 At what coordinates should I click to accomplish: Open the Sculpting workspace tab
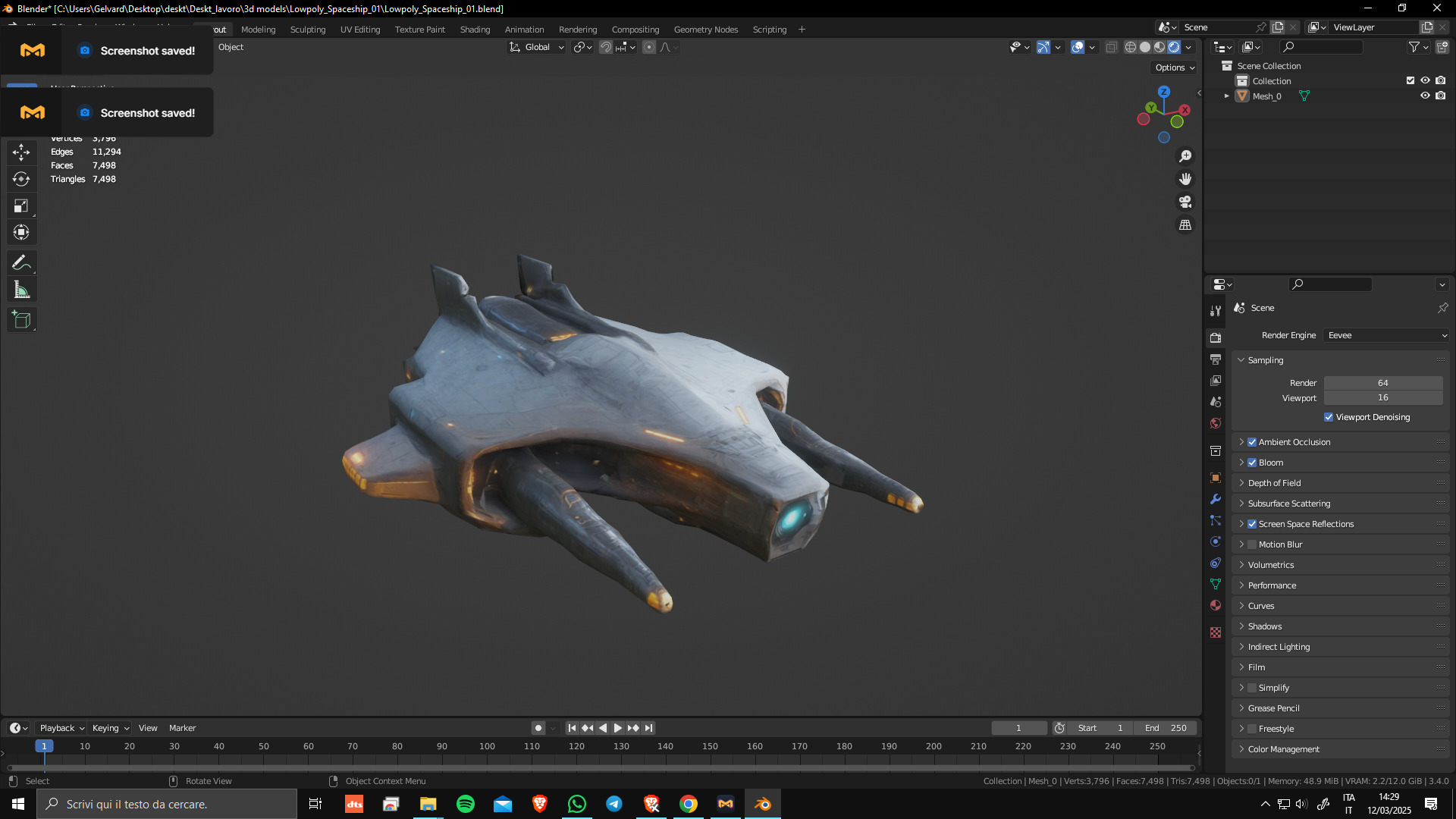point(308,30)
